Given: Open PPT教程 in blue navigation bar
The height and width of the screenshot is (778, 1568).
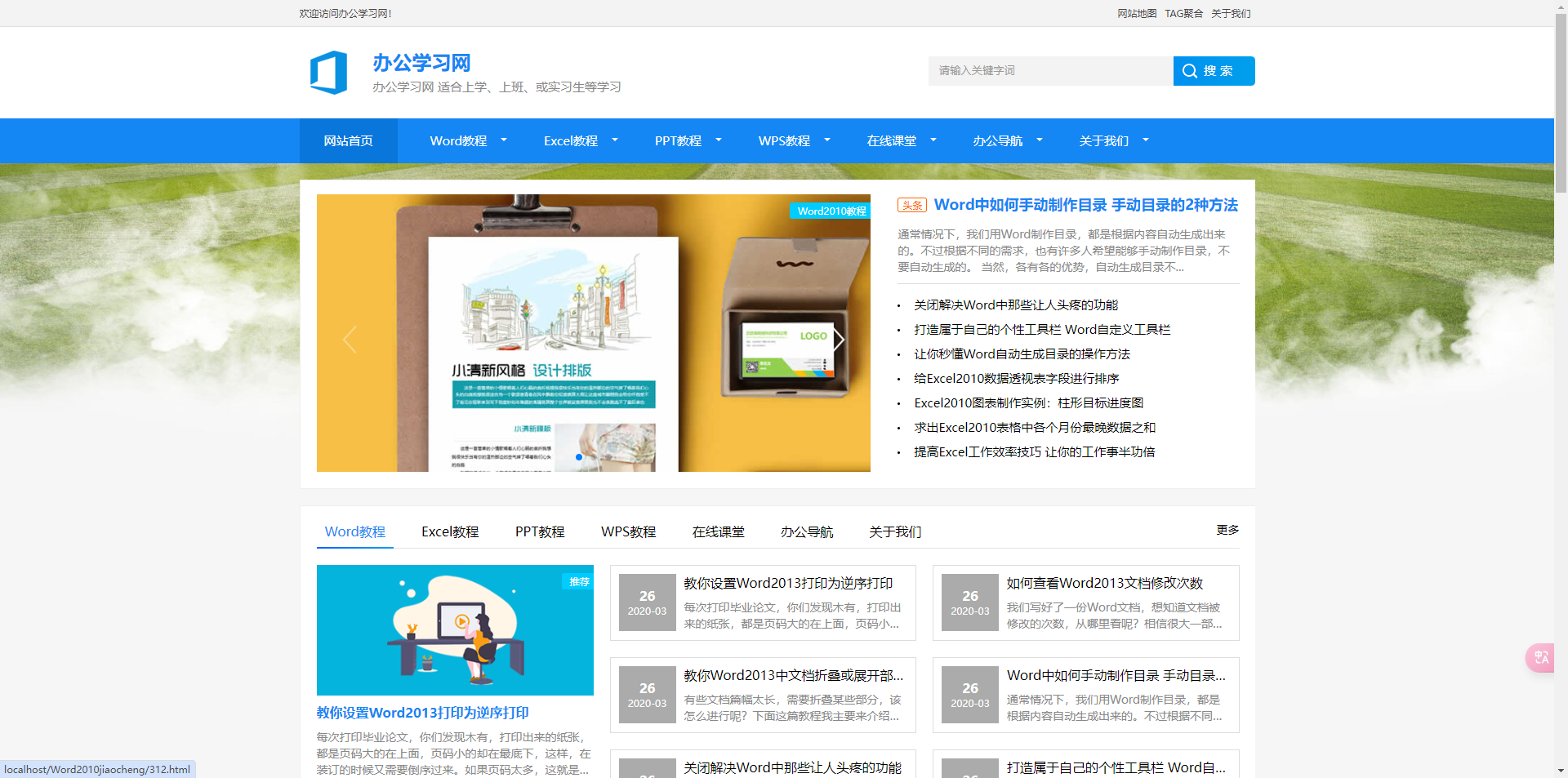Looking at the screenshot, I should tap(678, 140).
